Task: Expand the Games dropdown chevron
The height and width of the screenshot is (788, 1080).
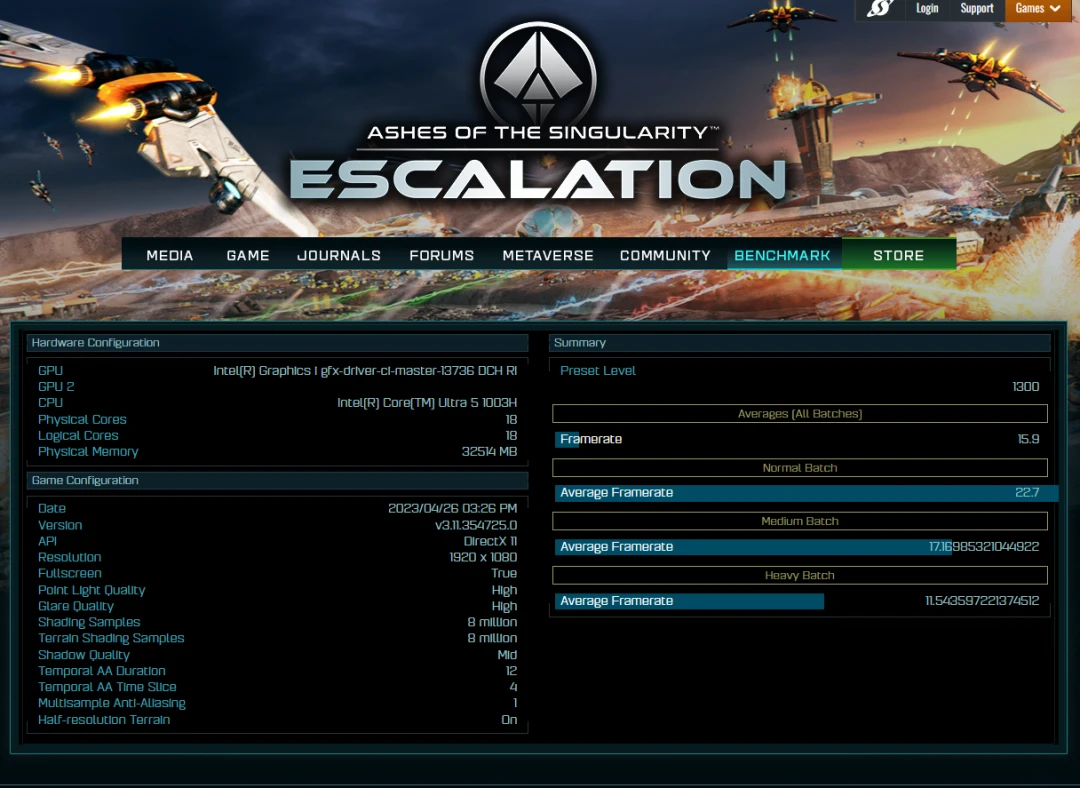Action: pyautogui.click(x=1055, y=9)
